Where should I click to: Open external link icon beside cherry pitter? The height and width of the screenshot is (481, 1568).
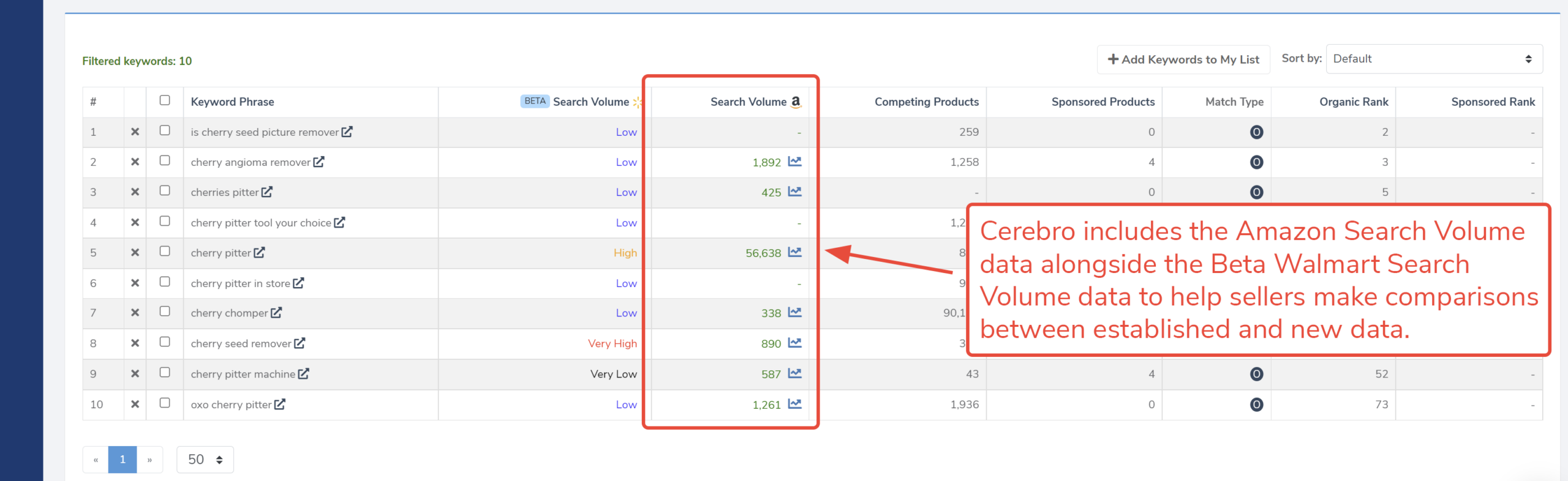259,252
